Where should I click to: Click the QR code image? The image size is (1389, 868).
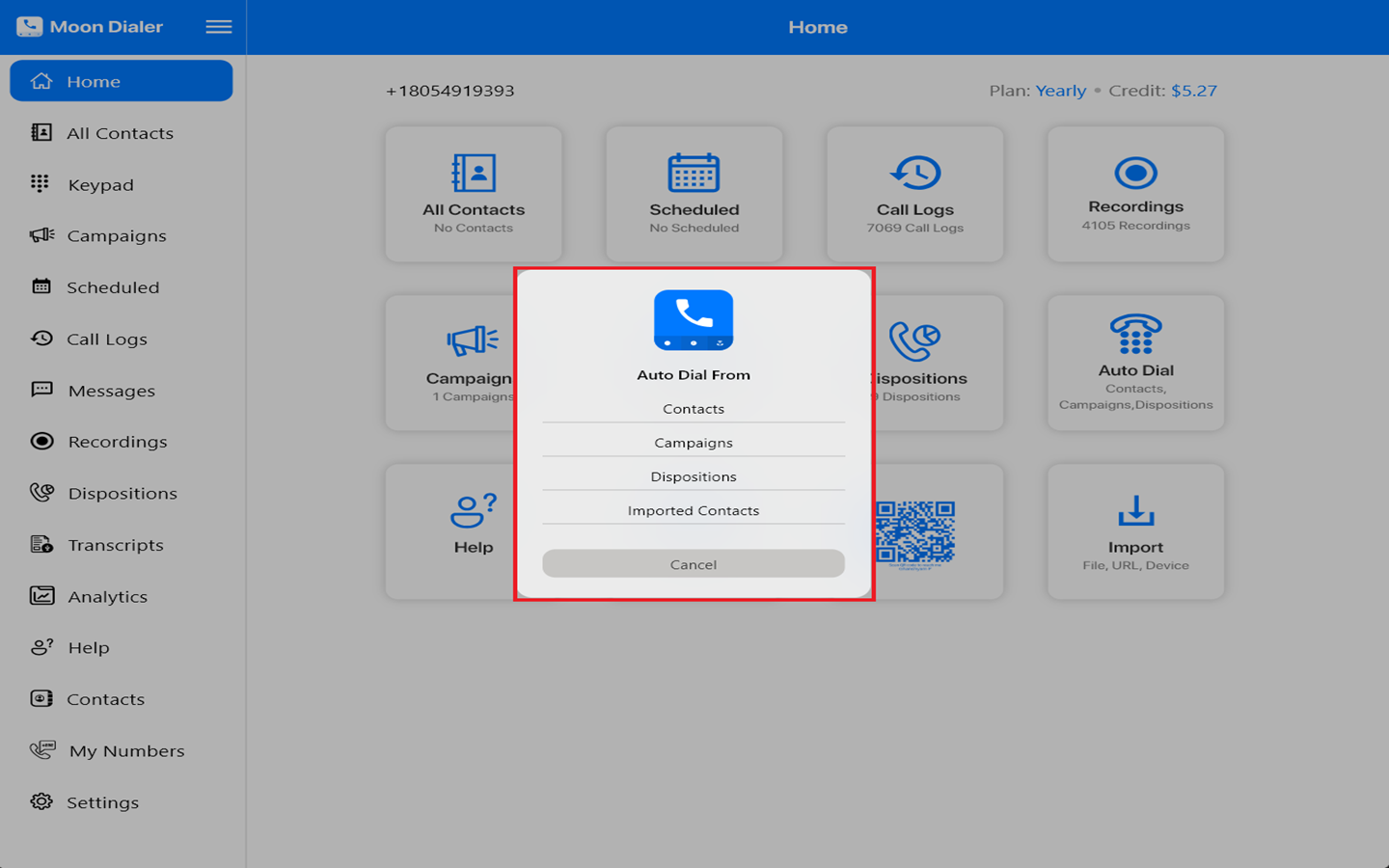[x=916, y=532]
